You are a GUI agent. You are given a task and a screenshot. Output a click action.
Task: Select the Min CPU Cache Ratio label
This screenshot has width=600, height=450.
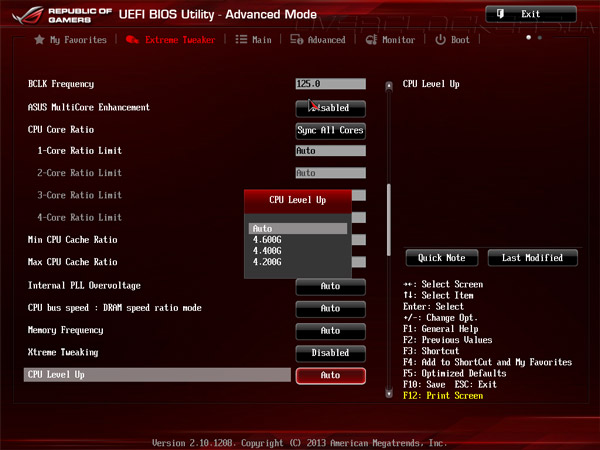point(73,240)
